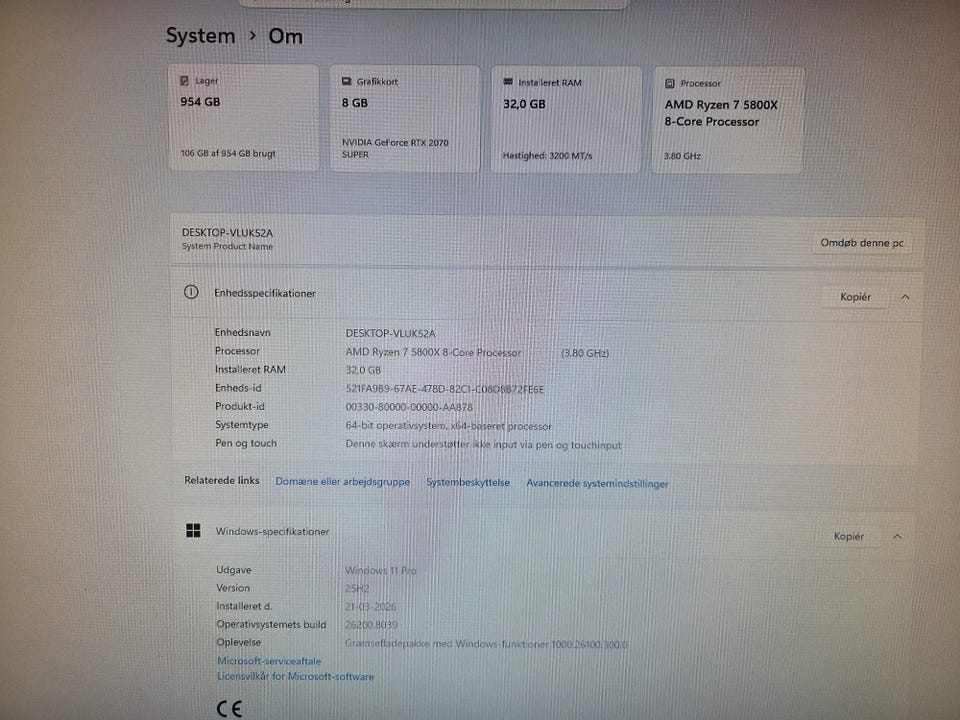Collapse the Windows-specifikationer section chevron
The height and width of the screenshot is (720, 960).
[898, 537]
